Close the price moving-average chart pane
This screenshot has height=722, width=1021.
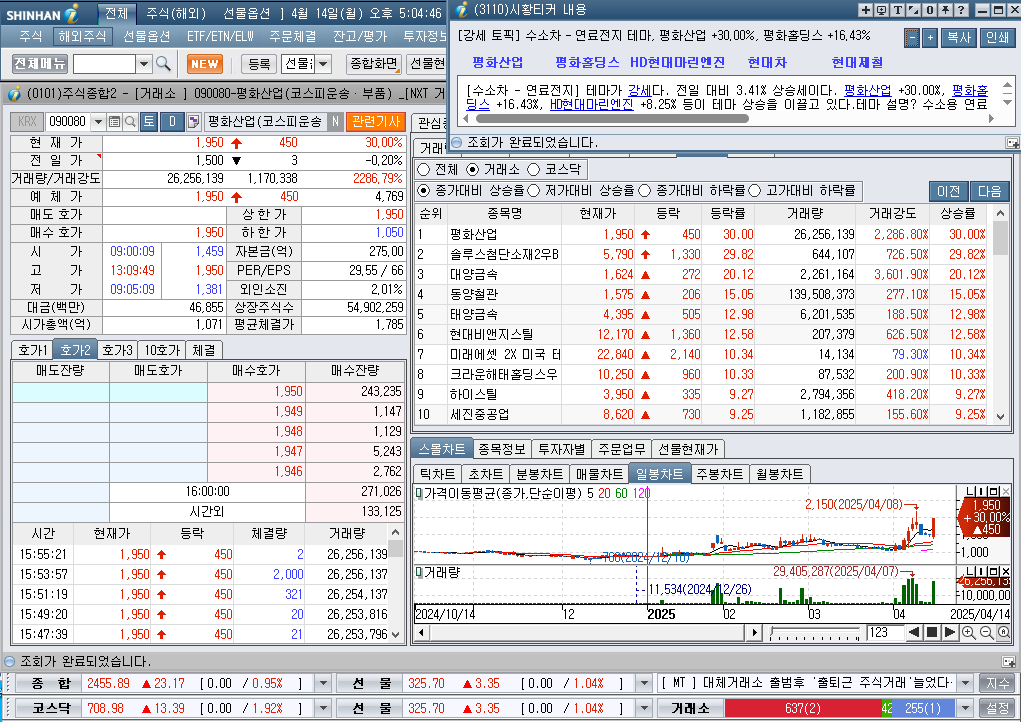(1006, 491)
